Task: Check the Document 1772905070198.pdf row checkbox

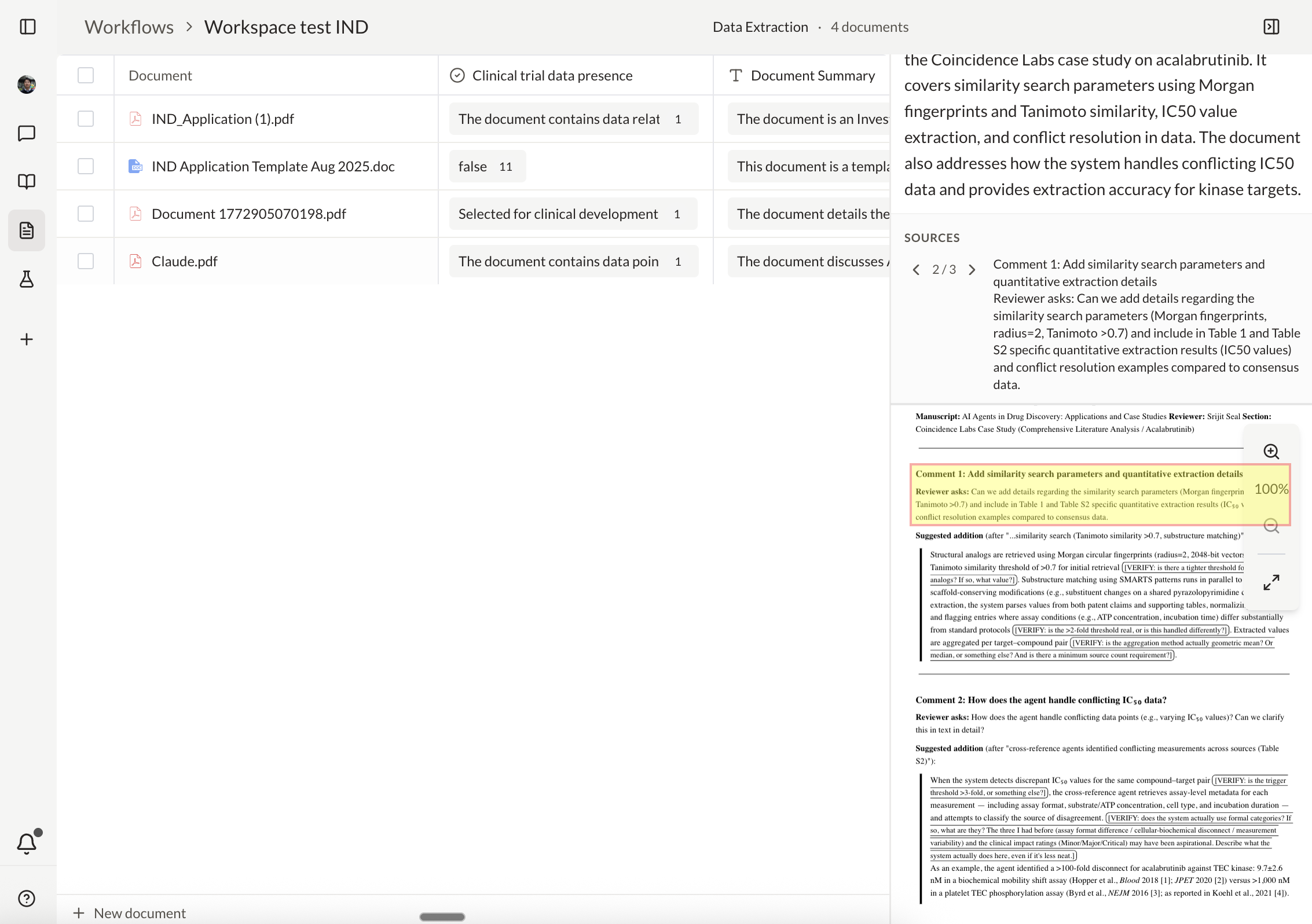Action: 86,214
